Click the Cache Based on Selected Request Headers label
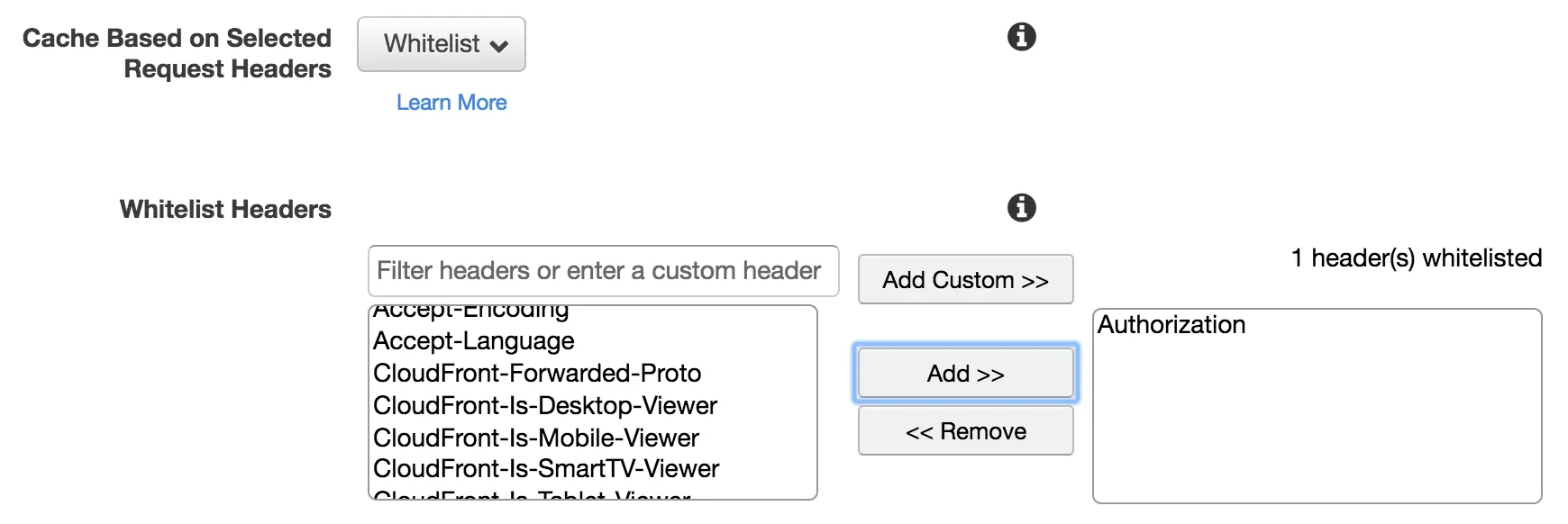1568x524 pixels. coord(178,54)
